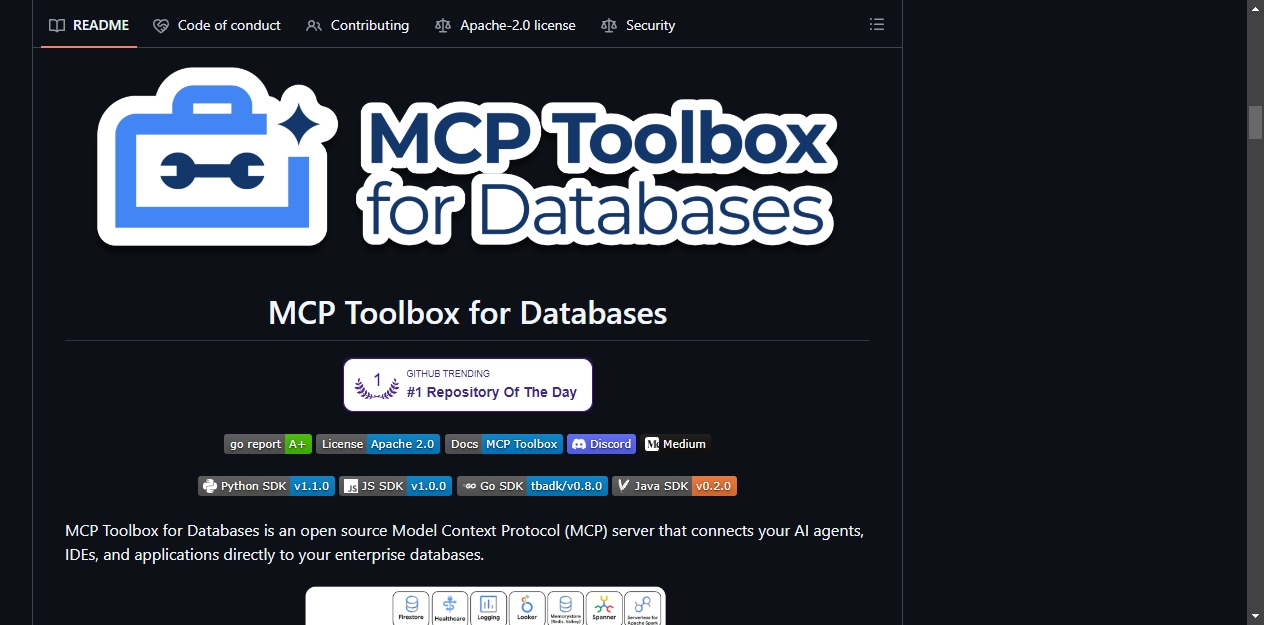Click the paragraph starting 'MCP Toolbox for Databases is'
Viewport: 1264px width, 625px height.
pos(465,542)
